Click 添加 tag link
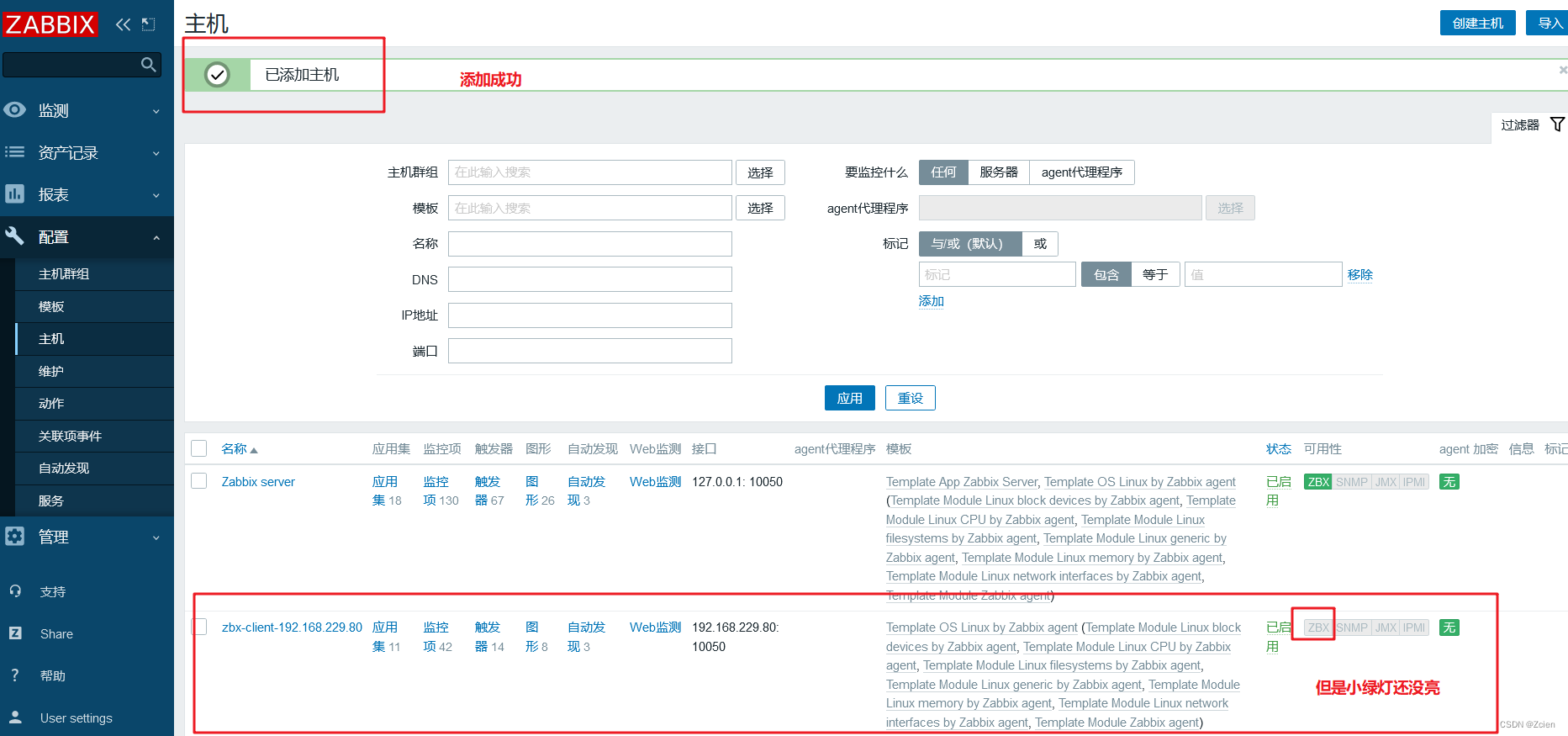The image size is (1568, 736). [932, 301]
